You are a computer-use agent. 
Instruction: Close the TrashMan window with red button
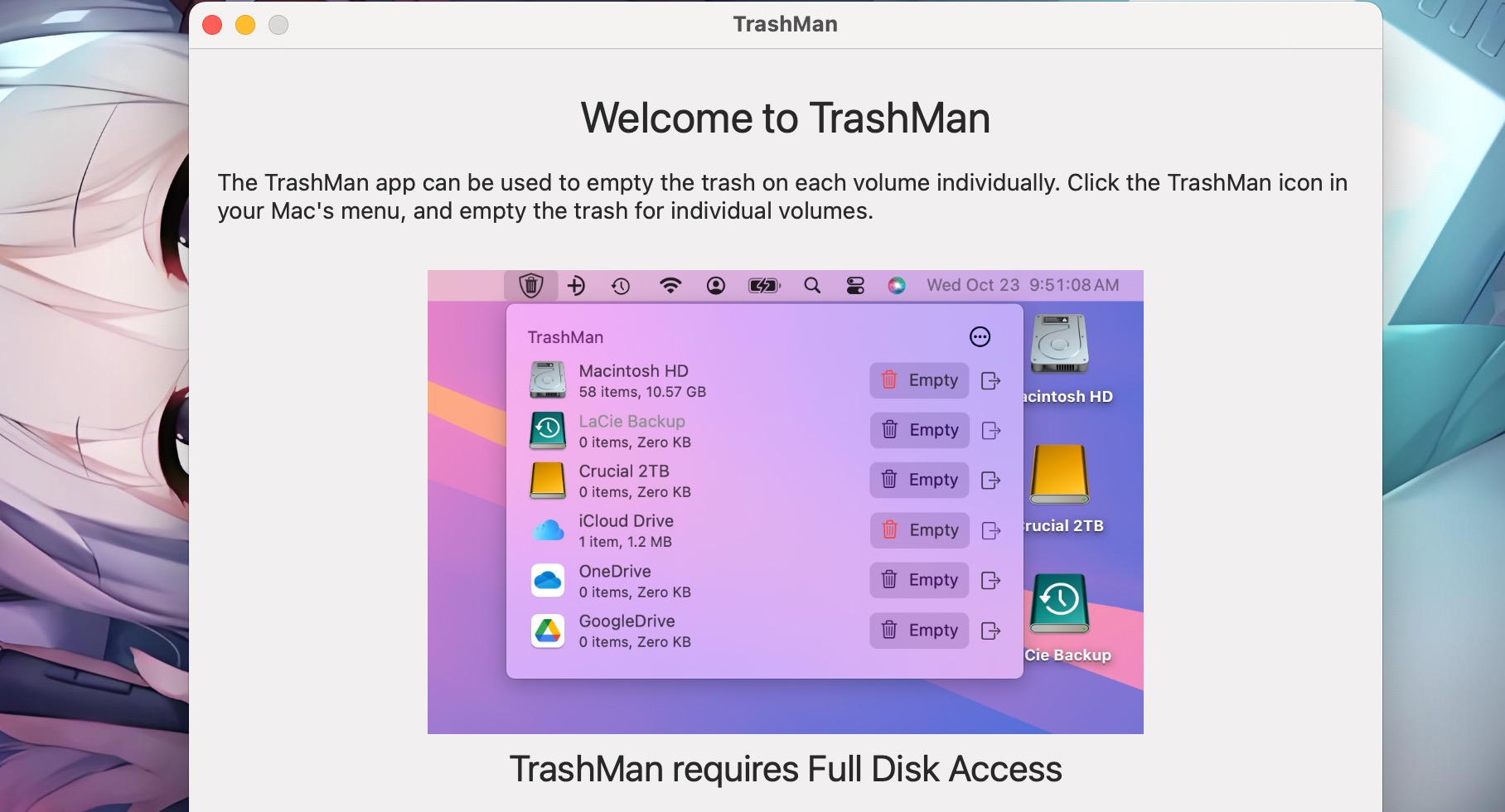tap(212, 25)
